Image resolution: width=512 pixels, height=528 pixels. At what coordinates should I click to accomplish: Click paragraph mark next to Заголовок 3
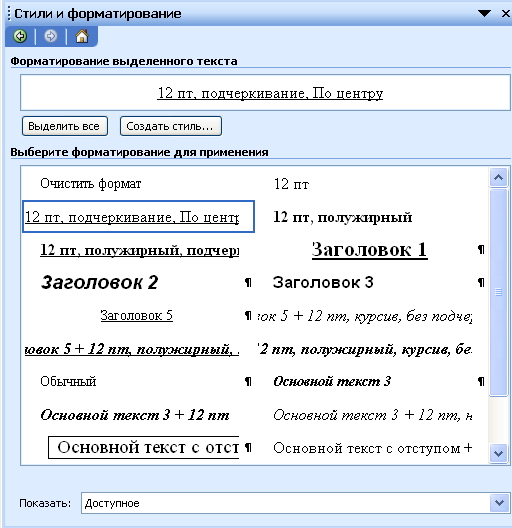(481, 283)
